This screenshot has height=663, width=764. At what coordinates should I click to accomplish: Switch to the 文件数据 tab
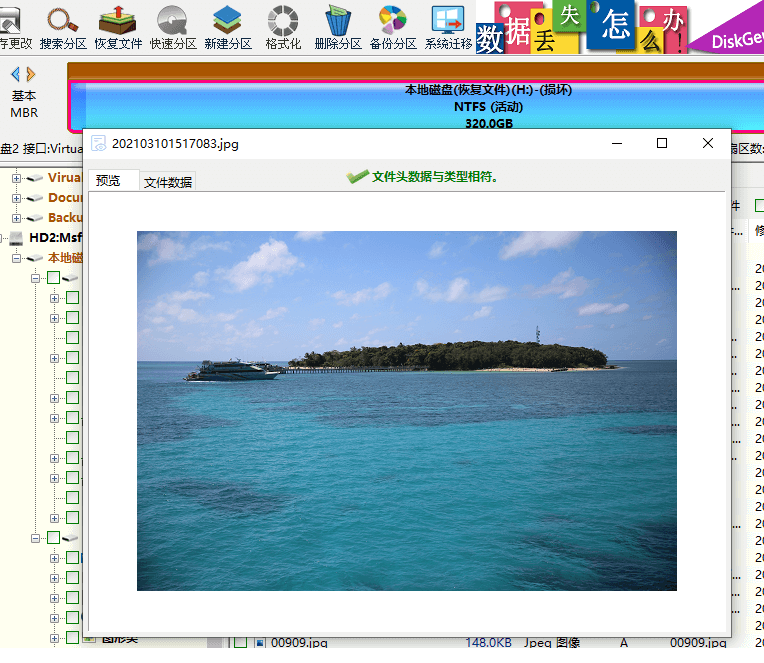[x=167, y=182]
